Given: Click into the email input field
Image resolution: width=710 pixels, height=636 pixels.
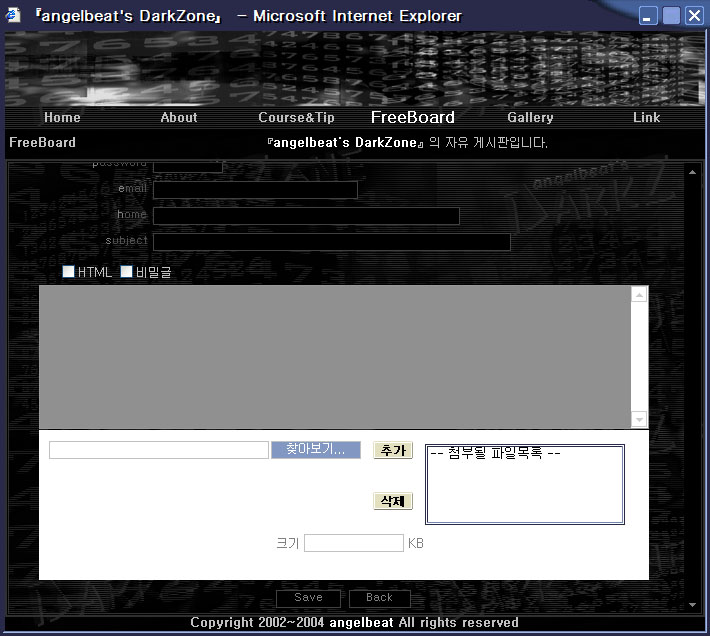Looking at the screenshot, I should click(x=255, y=190).
